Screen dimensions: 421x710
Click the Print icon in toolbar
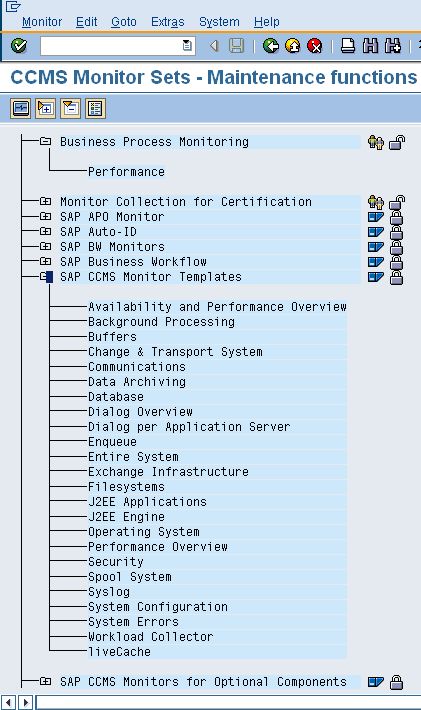pyautogui.click(x=348, y=46)
